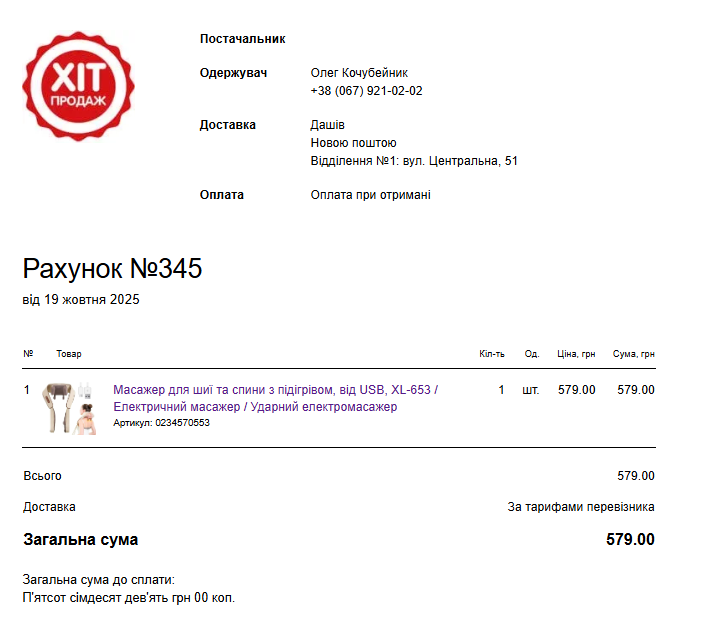Screen dimensions: 716x617
Task: Click the amount in words П'ятсот сімдесят дев'ять
Action: point(128,598)
